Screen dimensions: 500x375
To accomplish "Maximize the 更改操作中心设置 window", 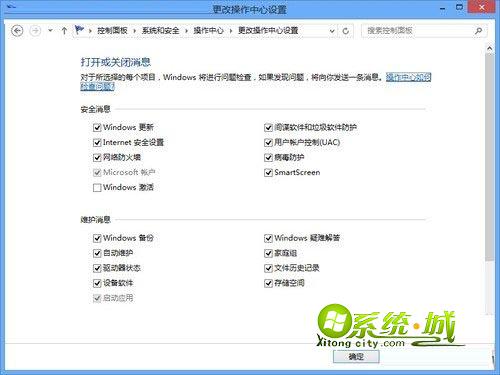I will click(x=460, y=7).
